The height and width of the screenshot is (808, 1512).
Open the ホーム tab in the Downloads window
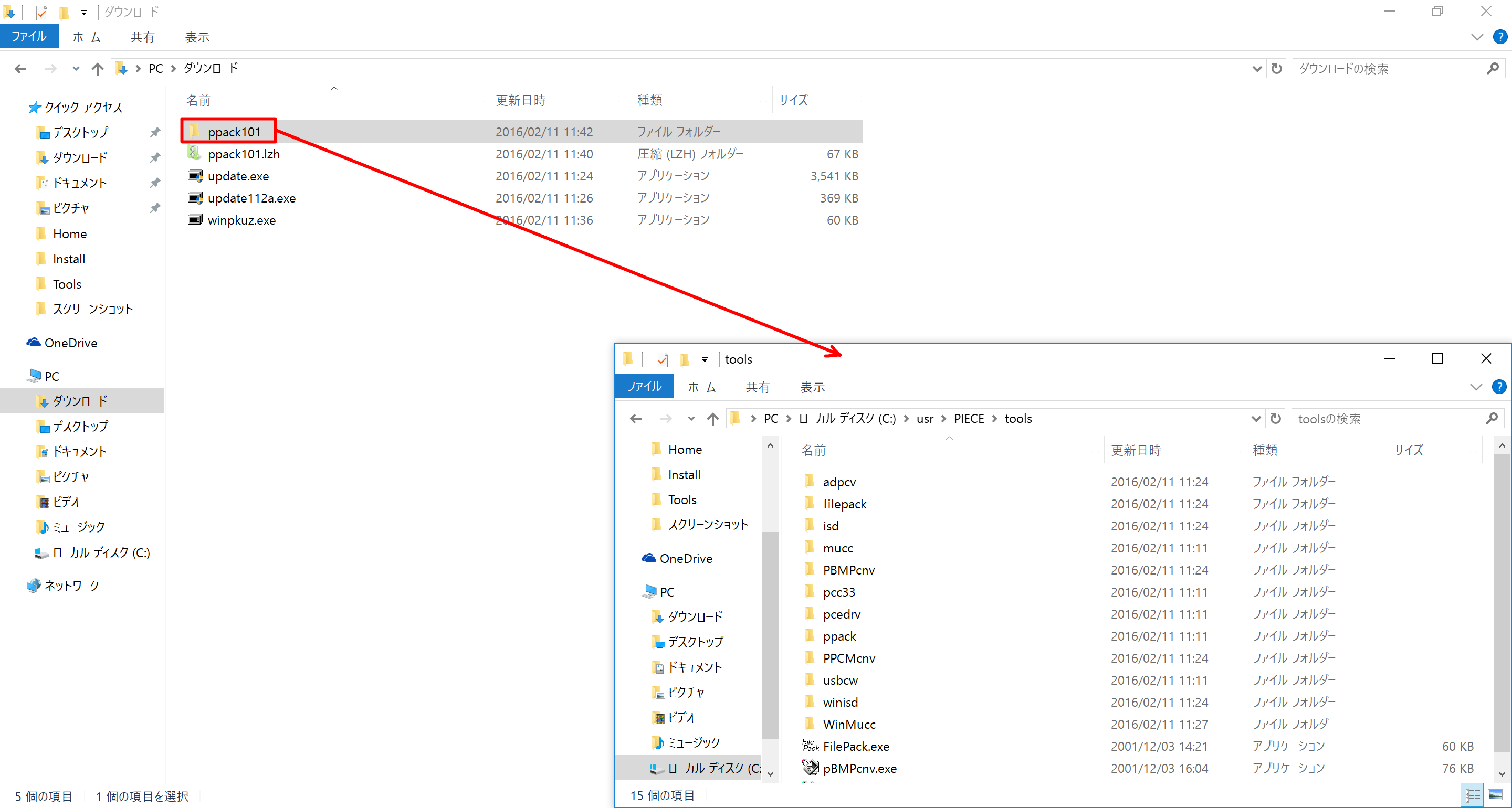[x=86, y=37]
